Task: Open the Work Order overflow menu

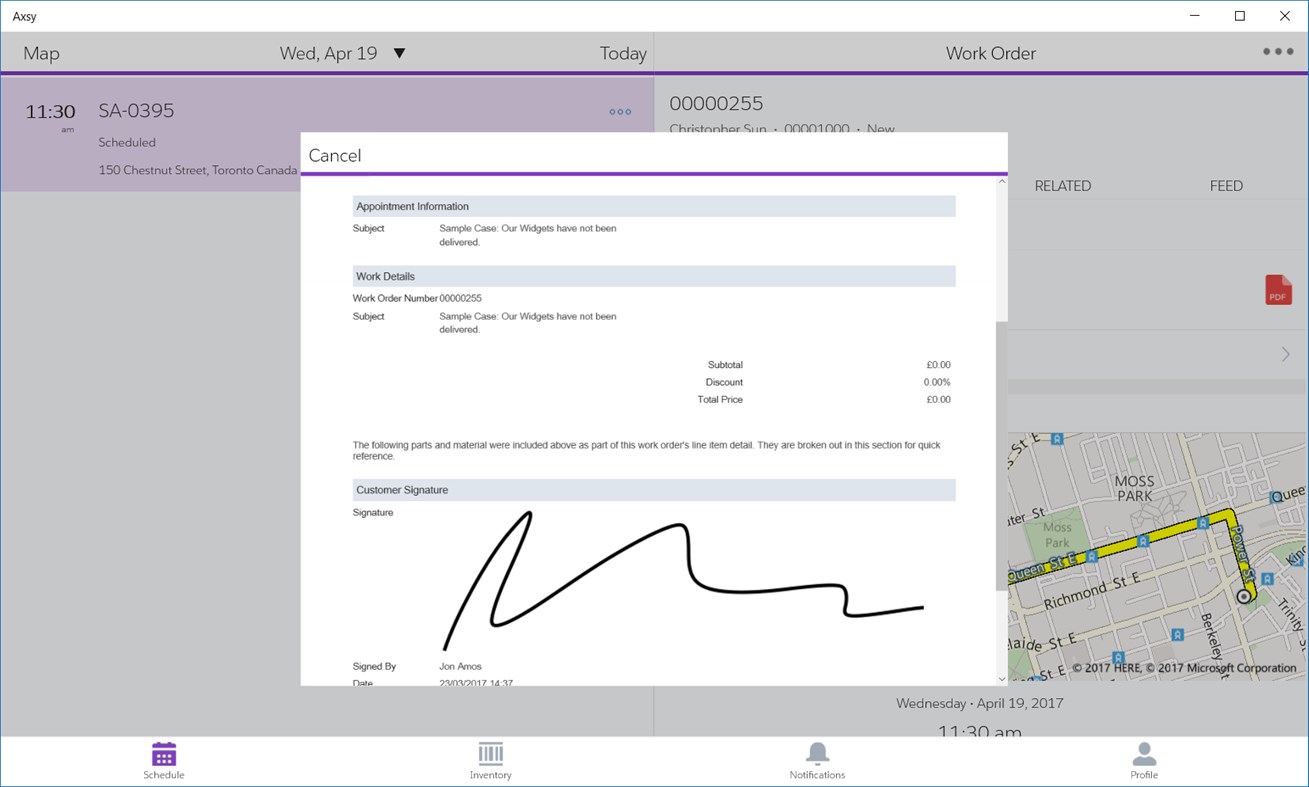Action: coord(1275,52)
